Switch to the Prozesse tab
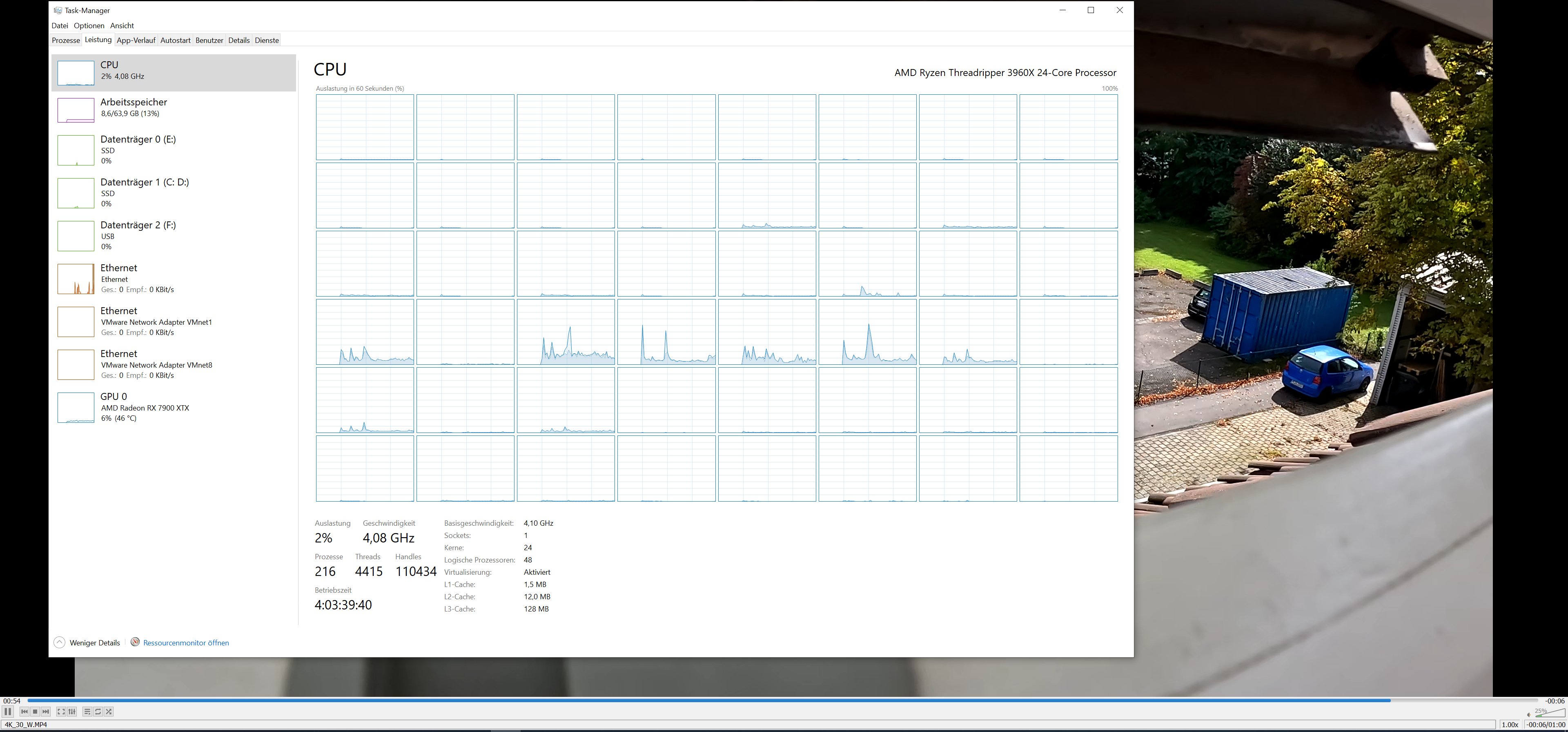Viewport: 1568px width, 732px height. pos(66,40)
